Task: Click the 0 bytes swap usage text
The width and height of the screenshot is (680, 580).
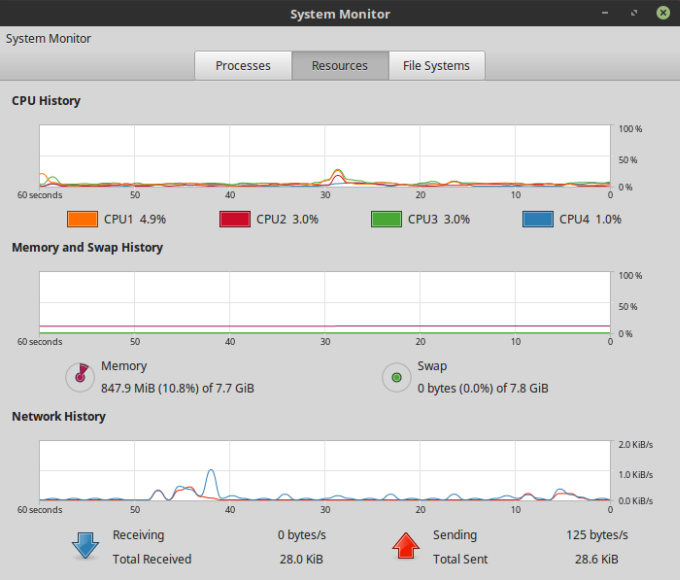Action: point(483,388)
